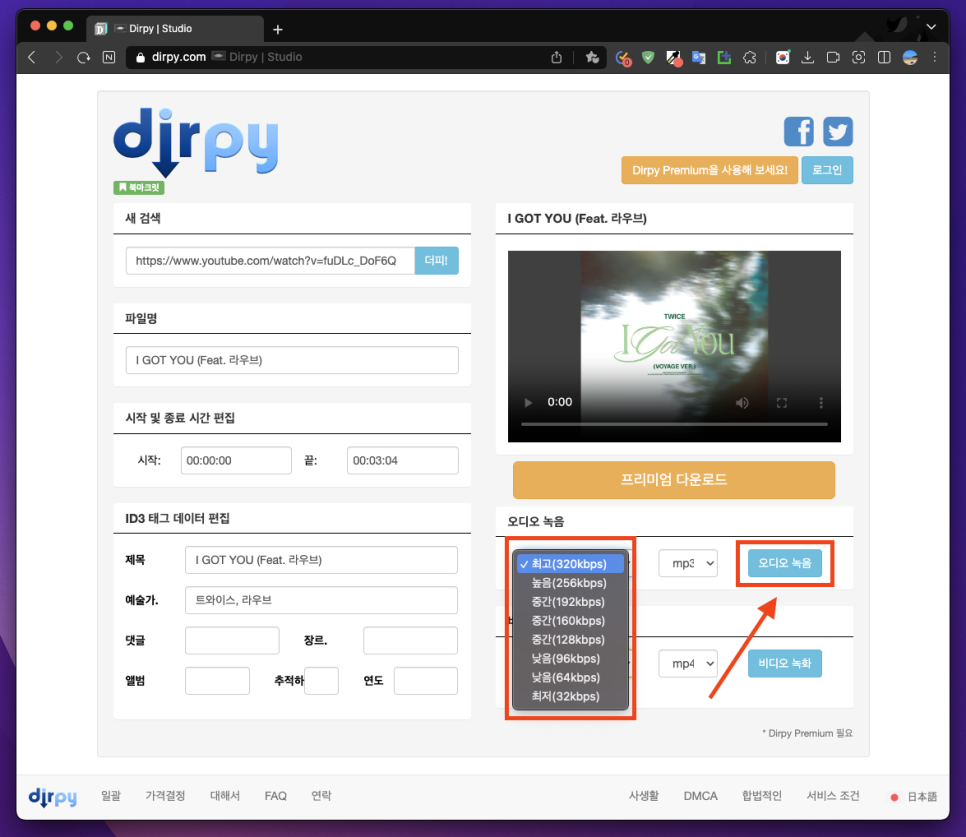Click the 제목 title tag field
The image size is (966, 837).
(321, 560)
